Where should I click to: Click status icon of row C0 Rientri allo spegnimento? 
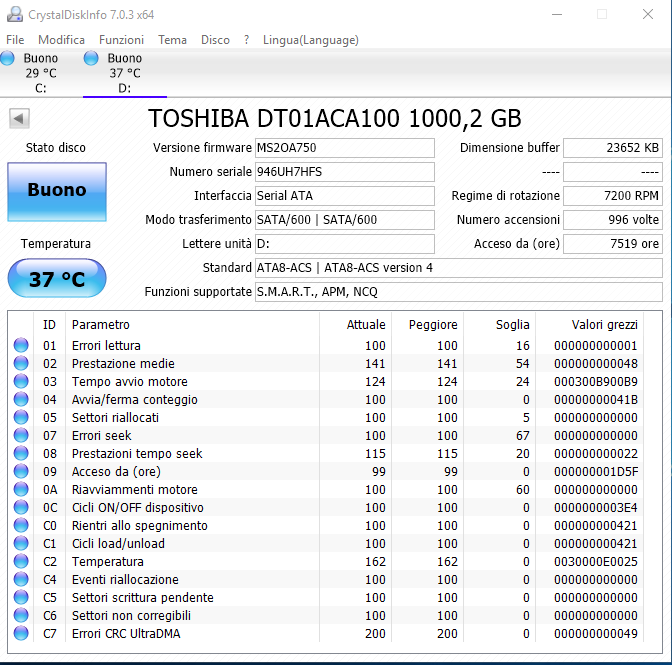[21, 525]
